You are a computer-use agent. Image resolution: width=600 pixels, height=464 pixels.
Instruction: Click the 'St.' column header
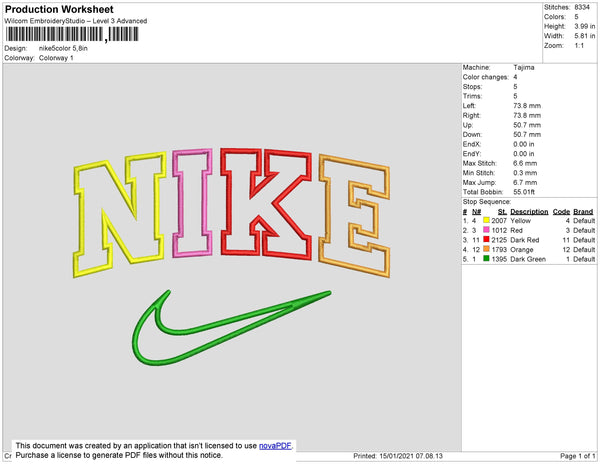tap(502, 212)
